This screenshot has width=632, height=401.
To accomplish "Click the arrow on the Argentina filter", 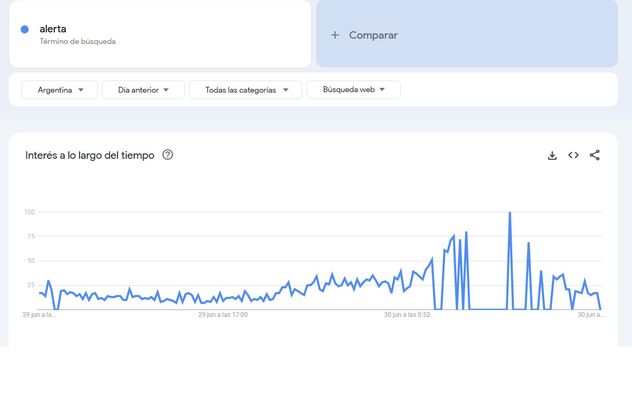I will click(81, 90).
